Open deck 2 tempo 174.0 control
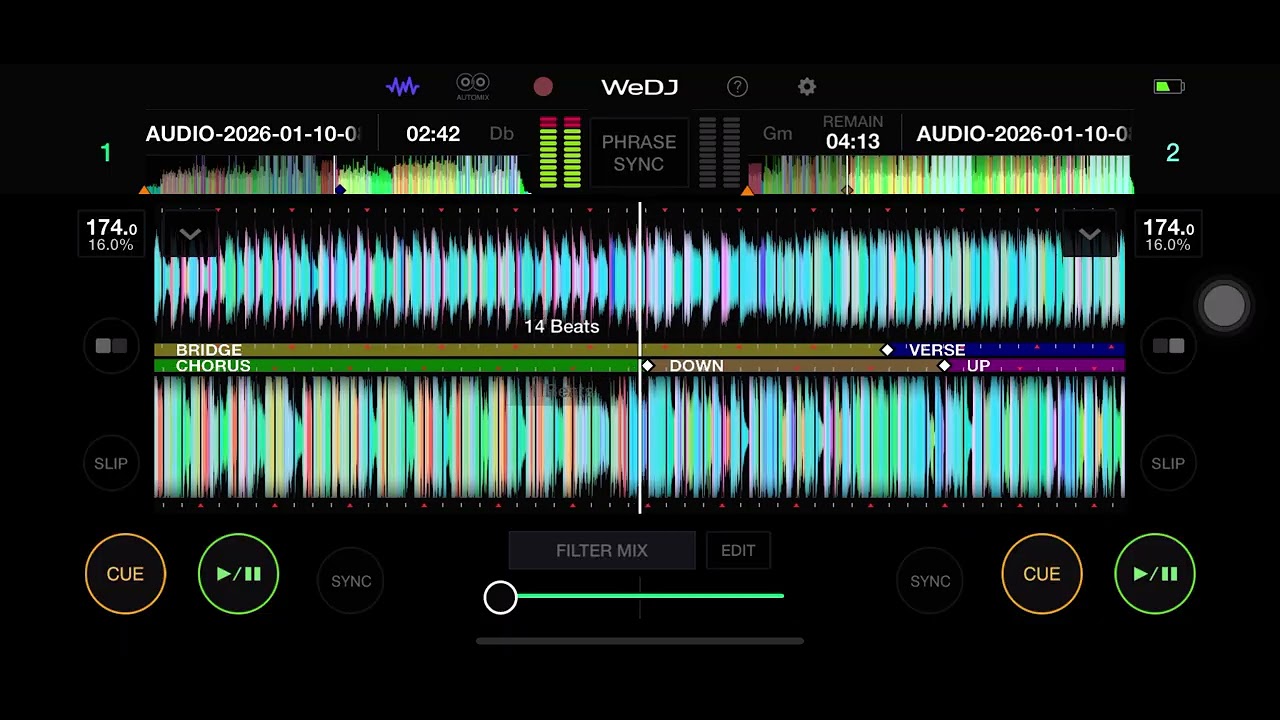 click(1168, 235)
